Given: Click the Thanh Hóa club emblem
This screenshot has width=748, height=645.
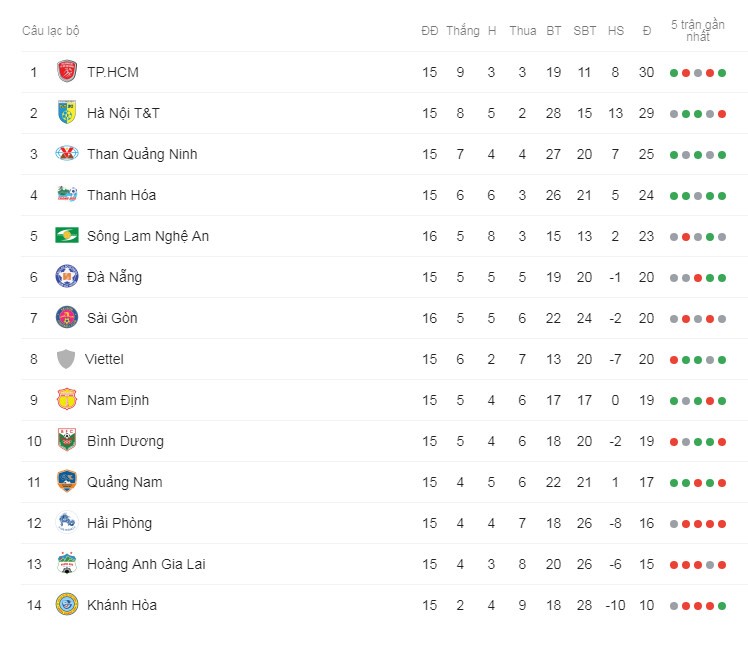Looking at the screenshot, I should [67, 194].
